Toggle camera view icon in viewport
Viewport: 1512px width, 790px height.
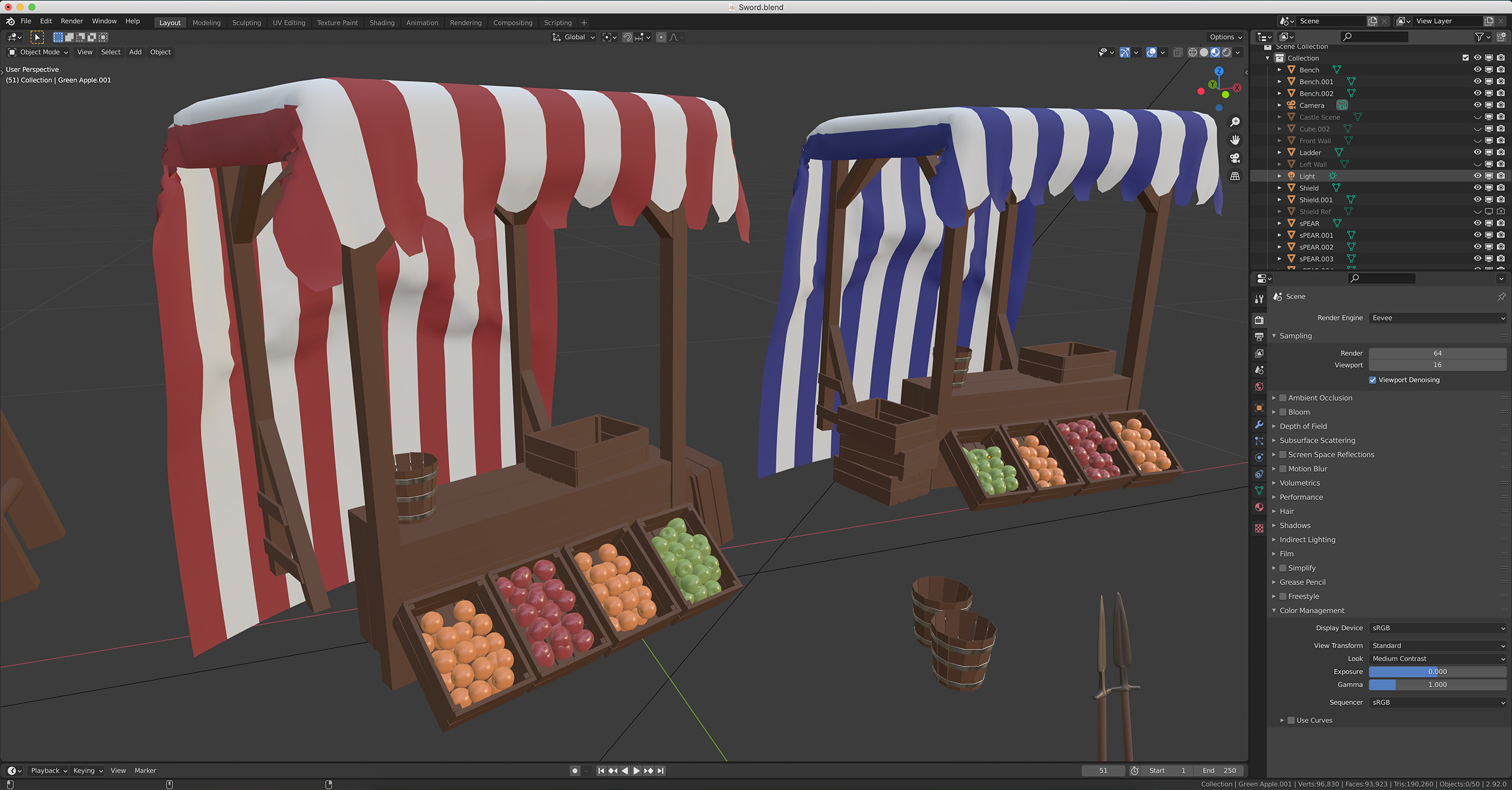point(1235,158)
